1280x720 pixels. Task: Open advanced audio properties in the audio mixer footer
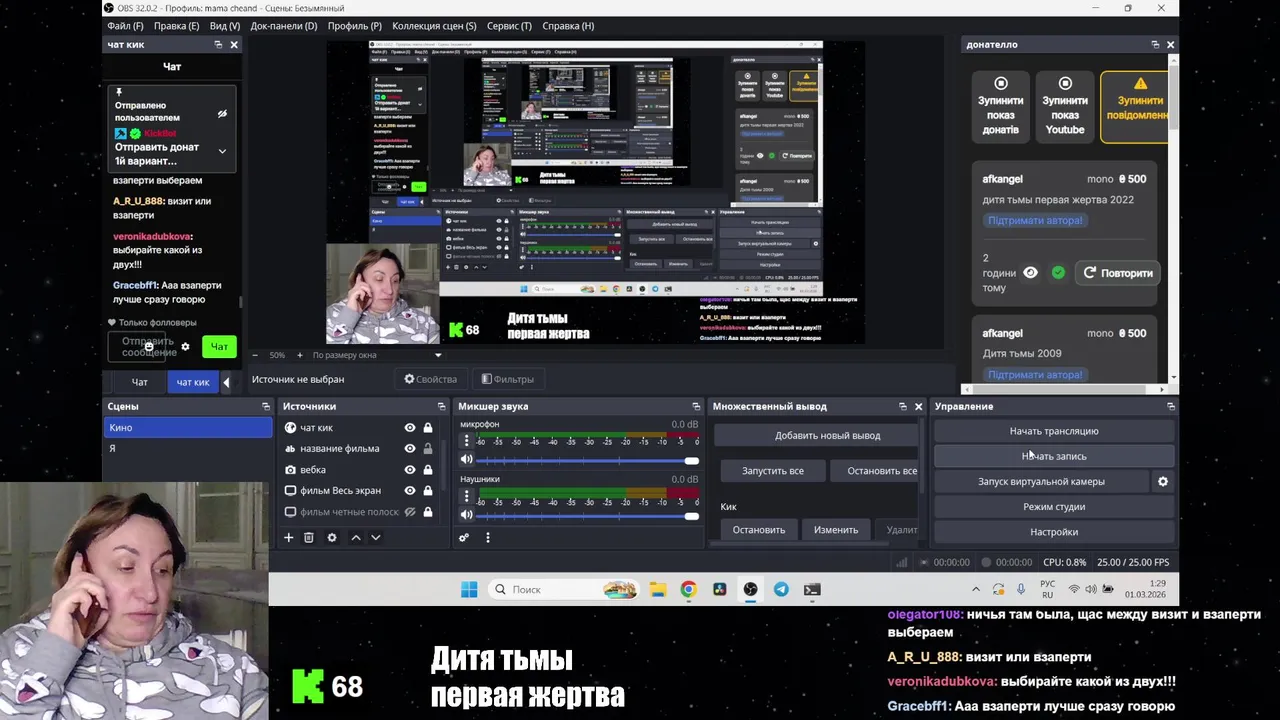point(464,537)
